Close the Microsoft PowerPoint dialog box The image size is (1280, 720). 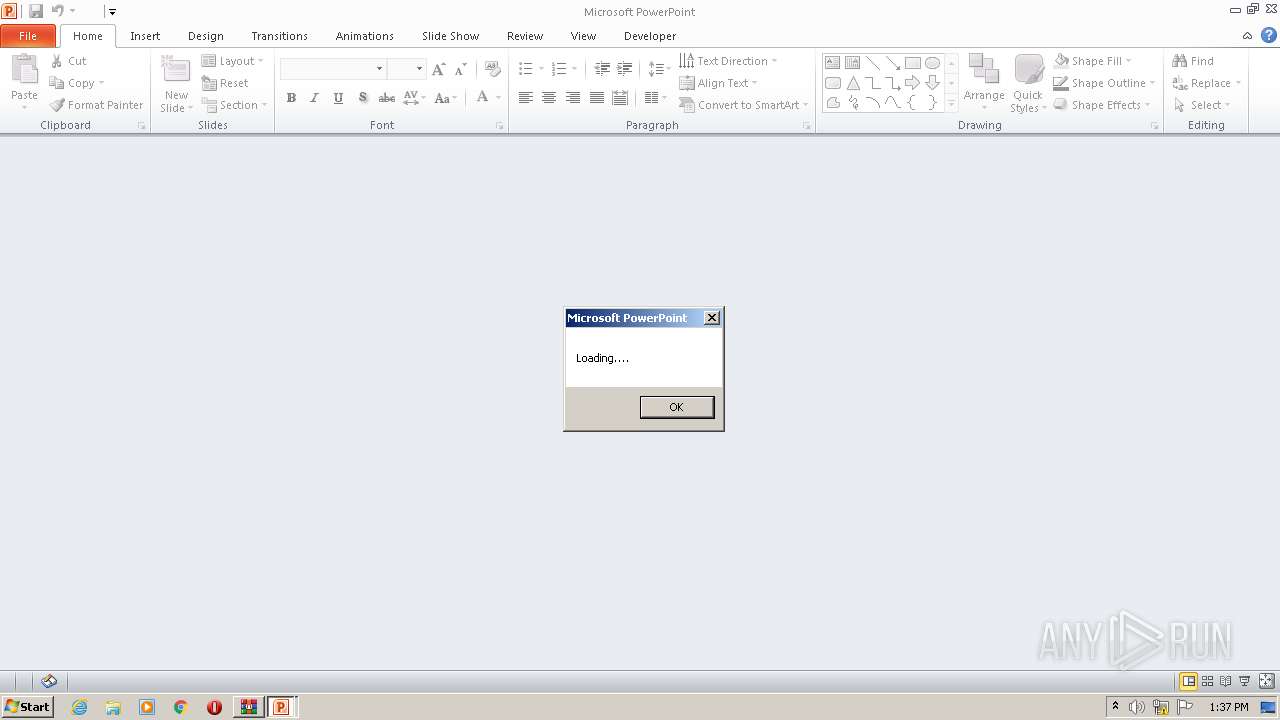pos(712,318)
